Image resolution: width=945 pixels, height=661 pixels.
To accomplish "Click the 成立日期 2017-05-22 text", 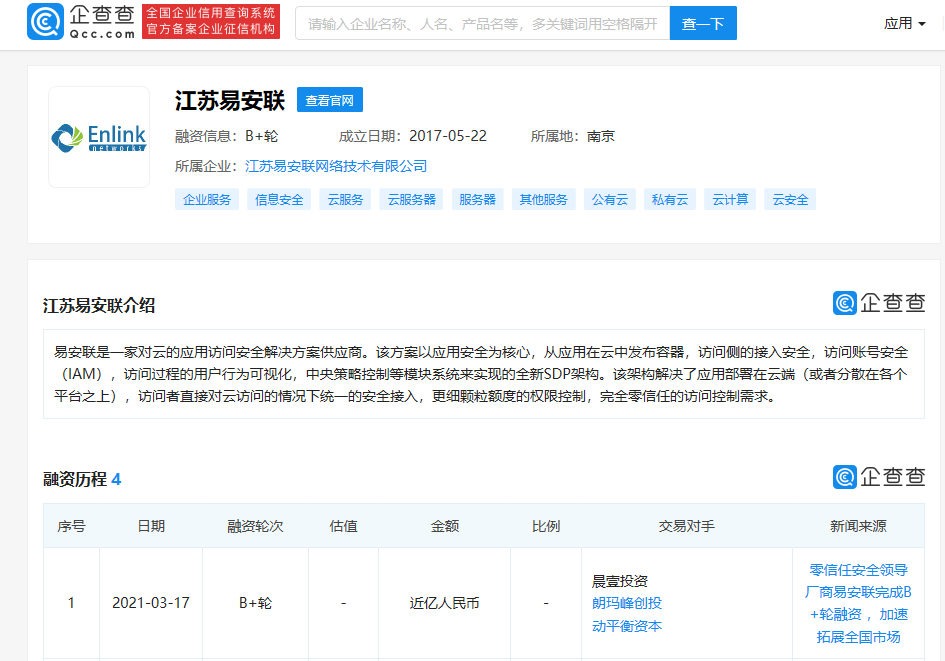I will tap(413, 136).
